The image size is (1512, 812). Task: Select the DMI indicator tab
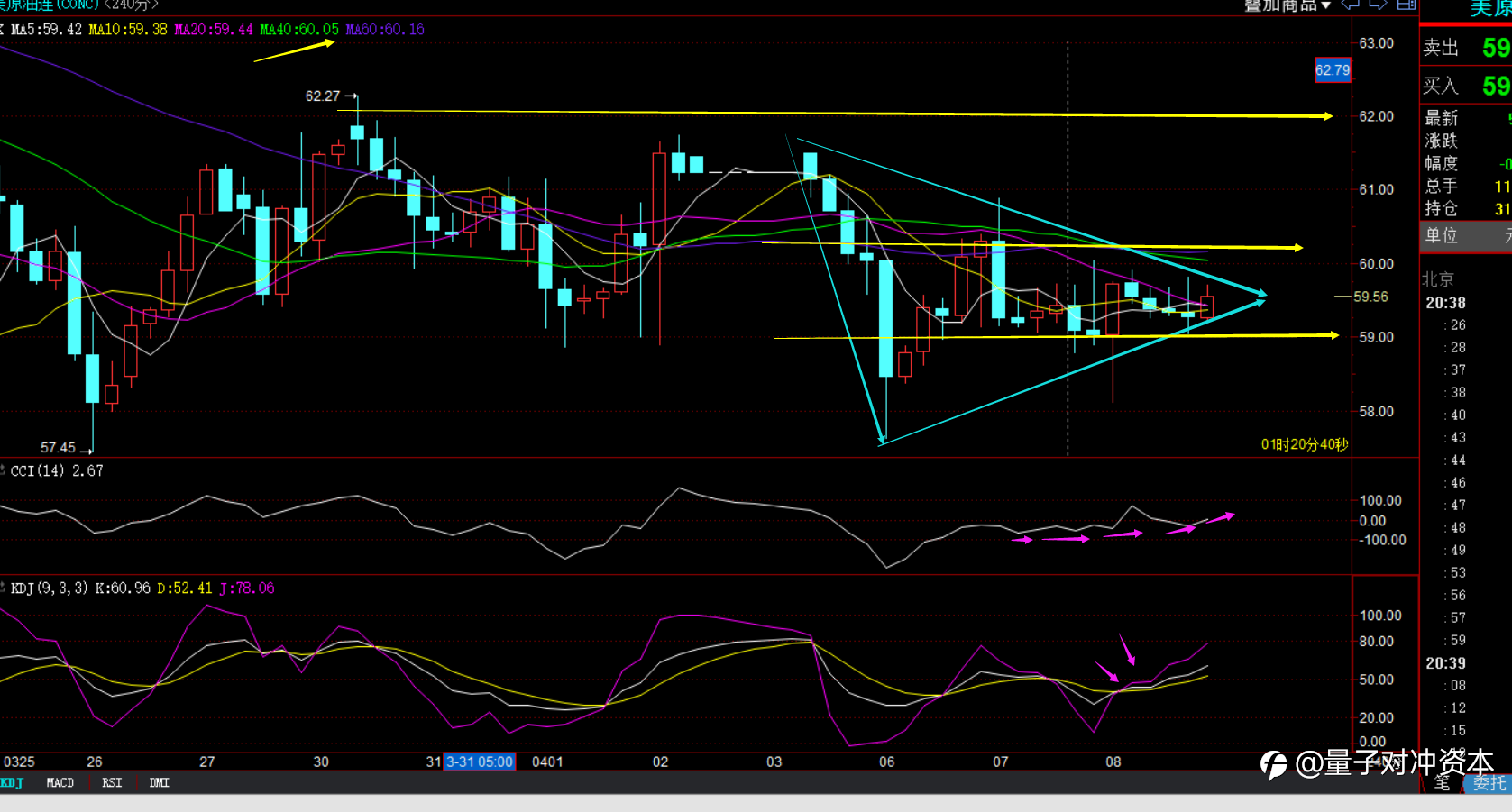click(x=160, y=783)
